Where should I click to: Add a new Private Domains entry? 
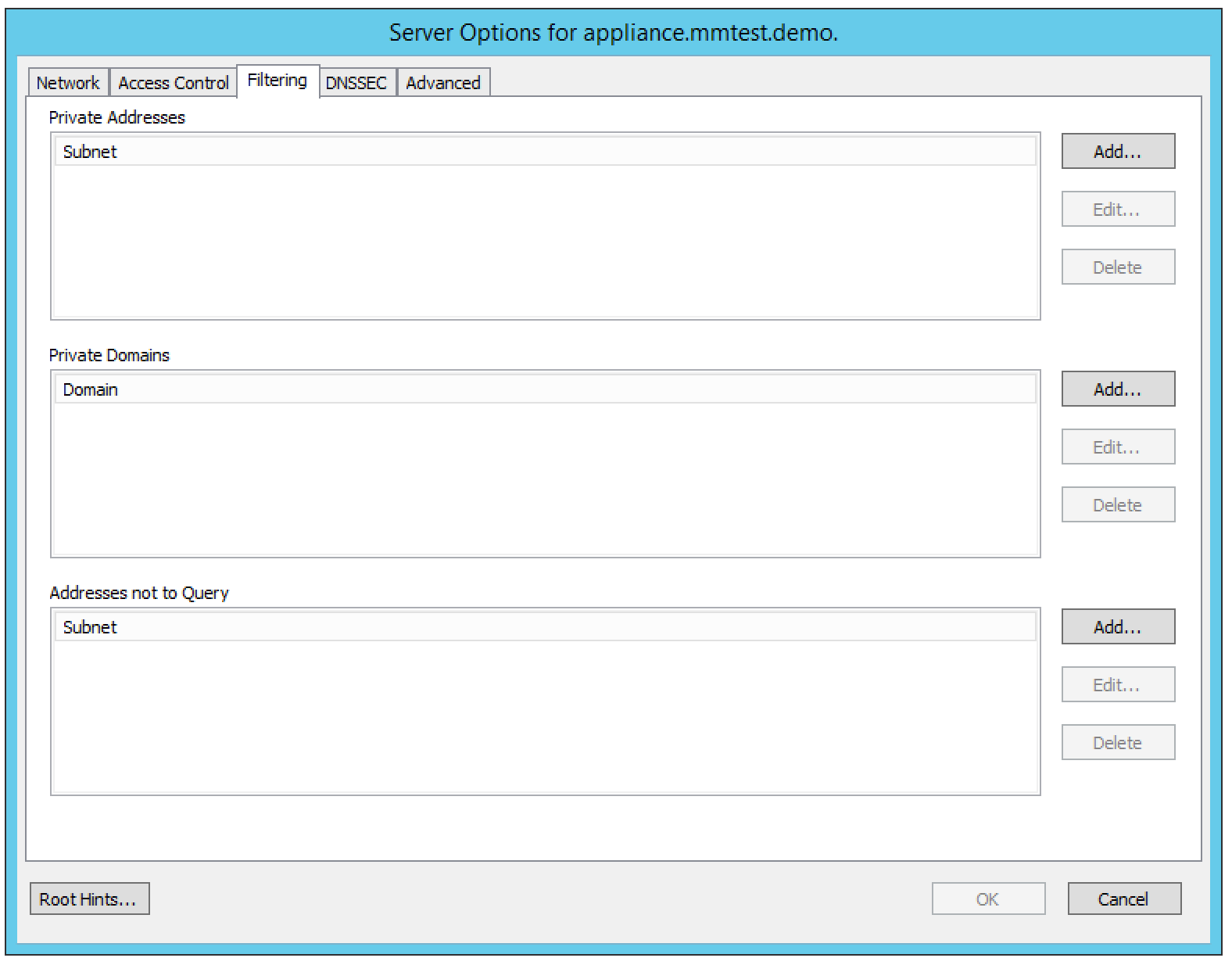pos(1117,389)
